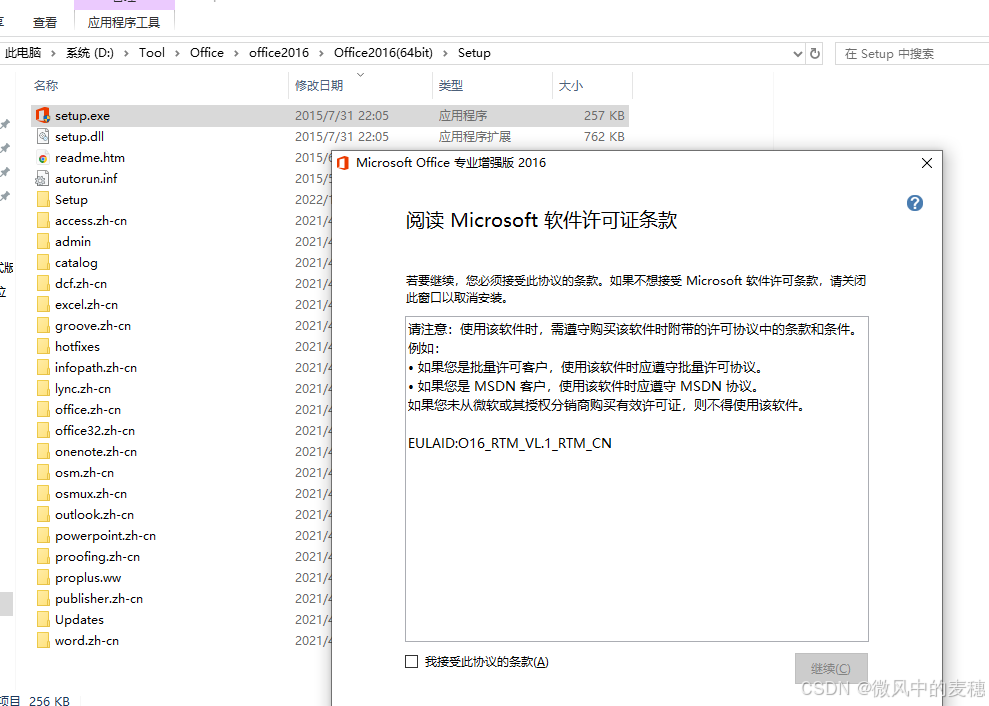This screenshot has height=706, width=989.
Task: Go to Office2016(64bit) in the breadcrumb path
Action: click(x=383, y=53)
